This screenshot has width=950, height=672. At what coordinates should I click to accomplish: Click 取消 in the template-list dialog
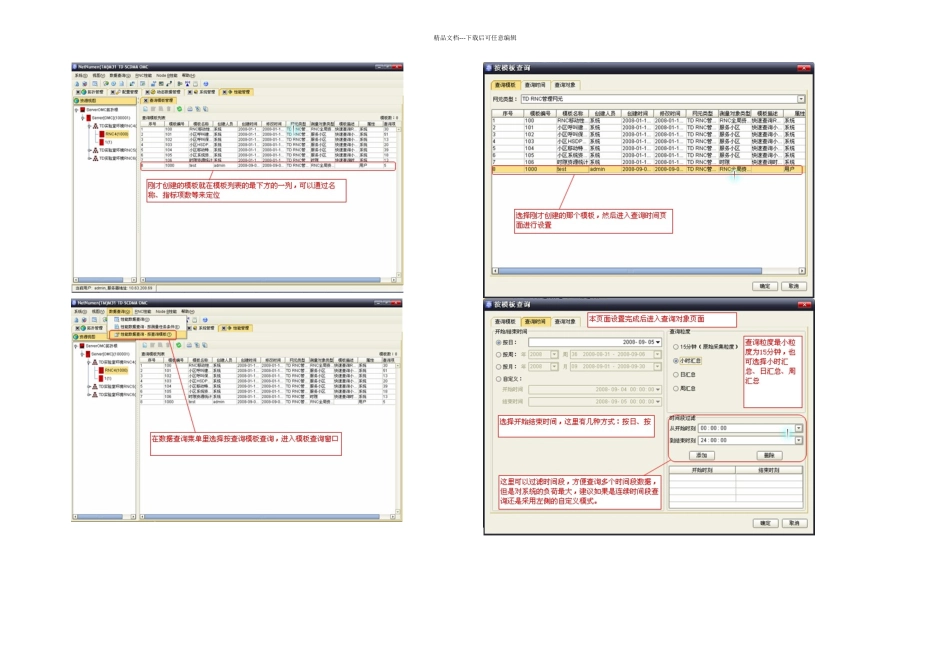pos(794,286)
